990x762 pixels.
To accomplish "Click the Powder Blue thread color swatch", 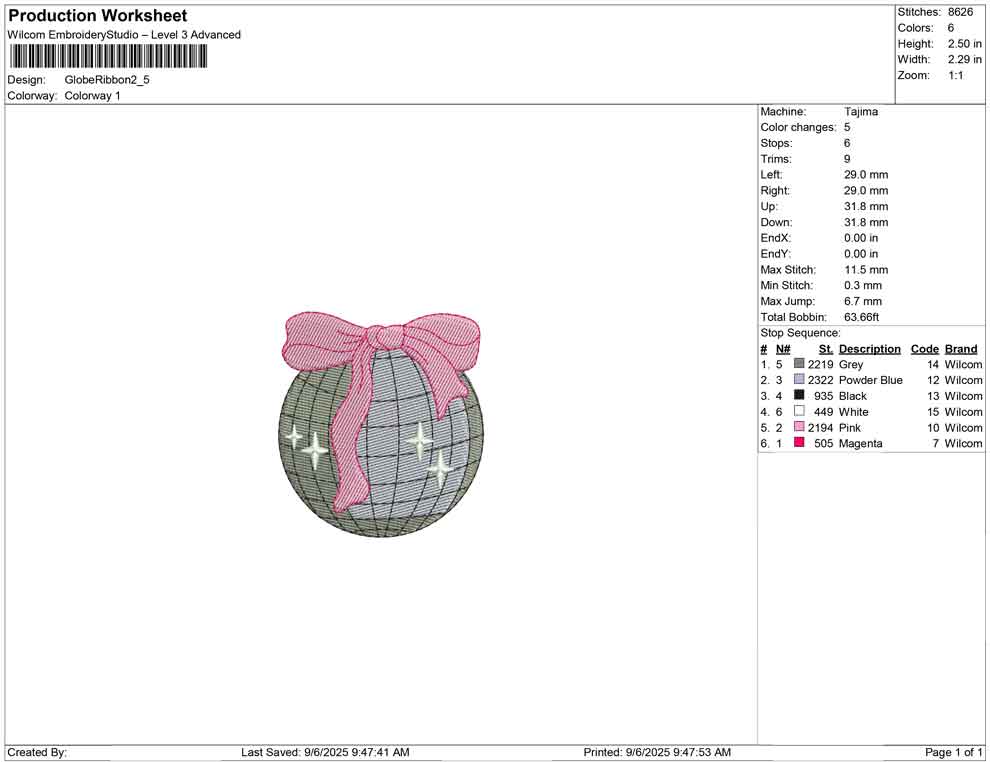I will click(799, 379).
